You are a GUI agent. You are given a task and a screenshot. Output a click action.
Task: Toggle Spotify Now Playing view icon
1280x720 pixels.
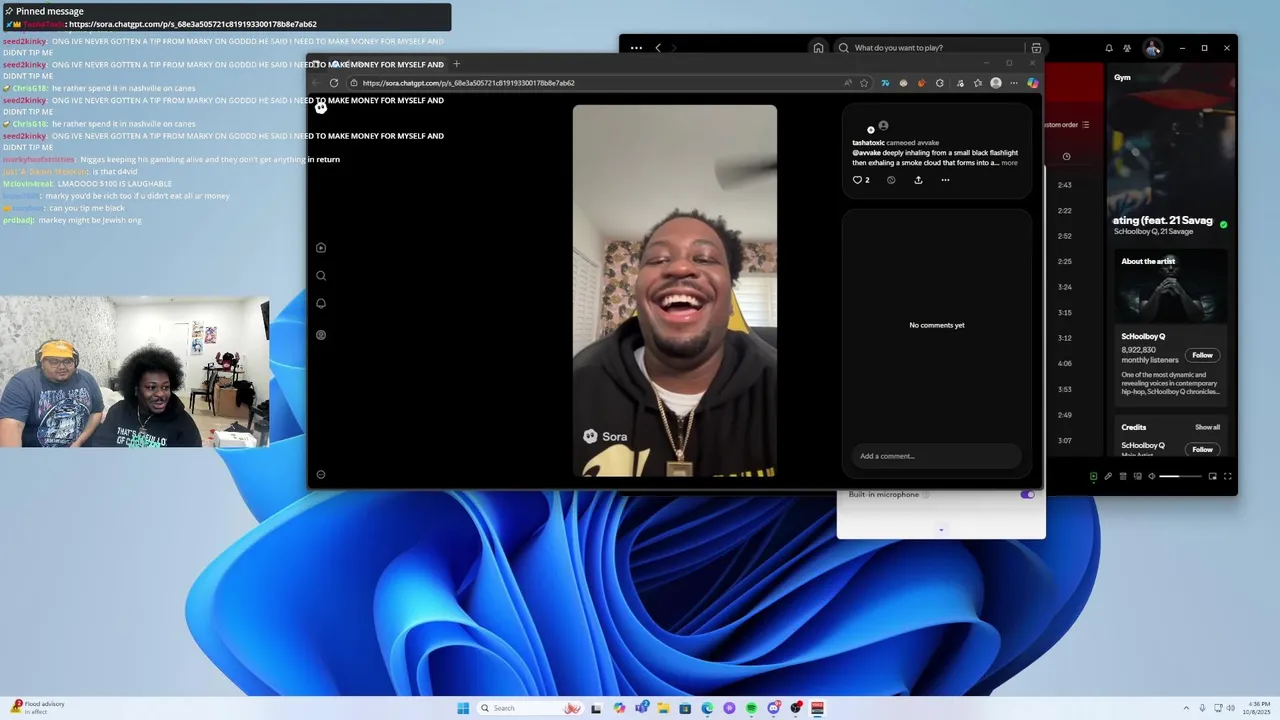click(x=1094, y=476)
